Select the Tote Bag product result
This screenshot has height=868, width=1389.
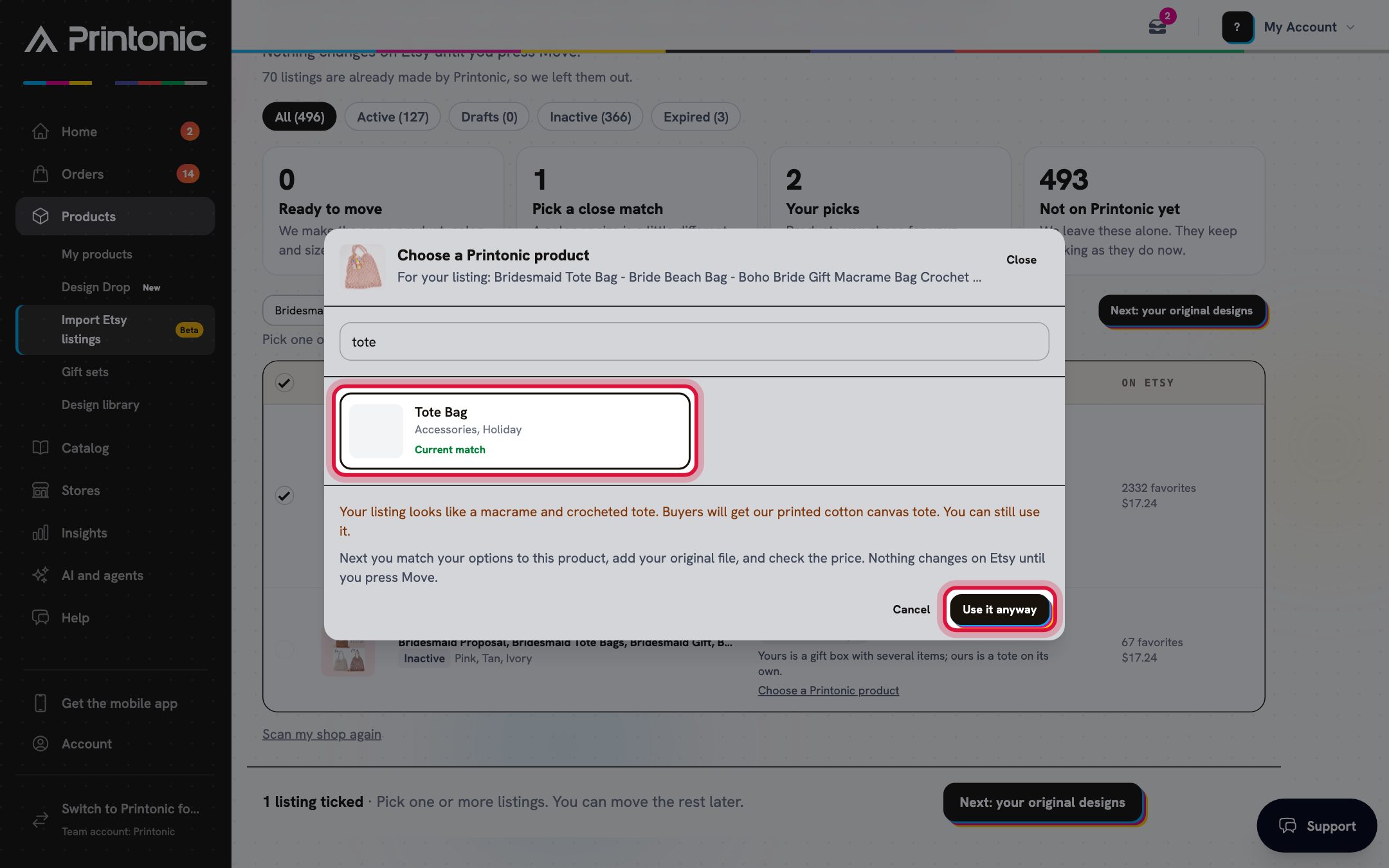(x=515, y=431)
